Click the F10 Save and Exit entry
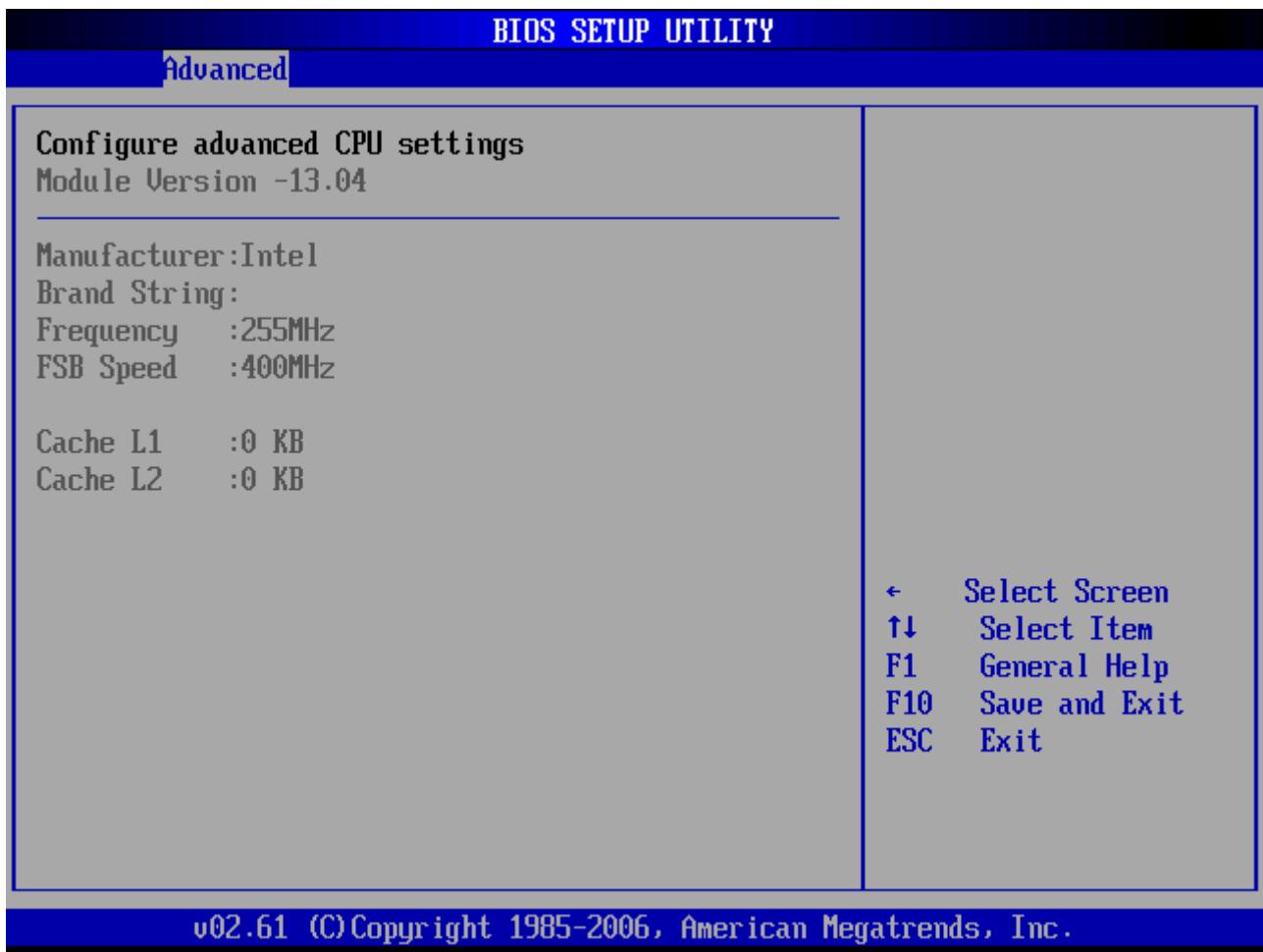The image size is (1263, 952). (x=1034, y=705)
